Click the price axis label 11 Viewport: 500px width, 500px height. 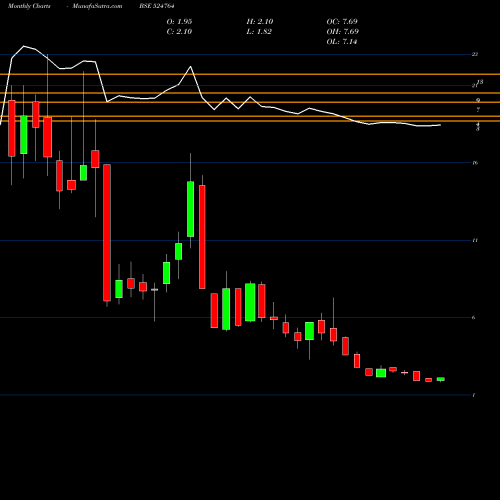(475, 240)
